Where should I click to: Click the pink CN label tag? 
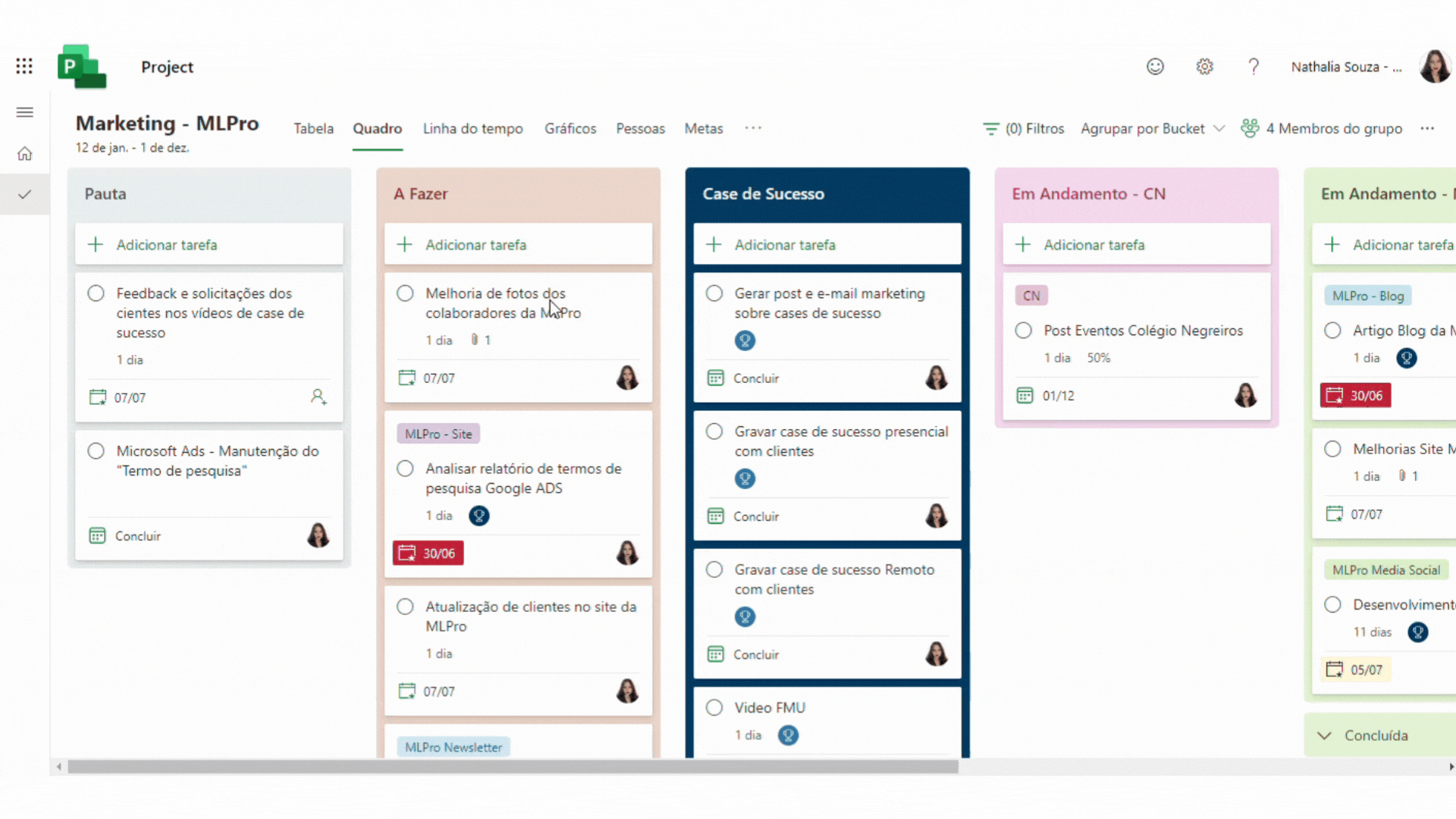[1031, 296]
